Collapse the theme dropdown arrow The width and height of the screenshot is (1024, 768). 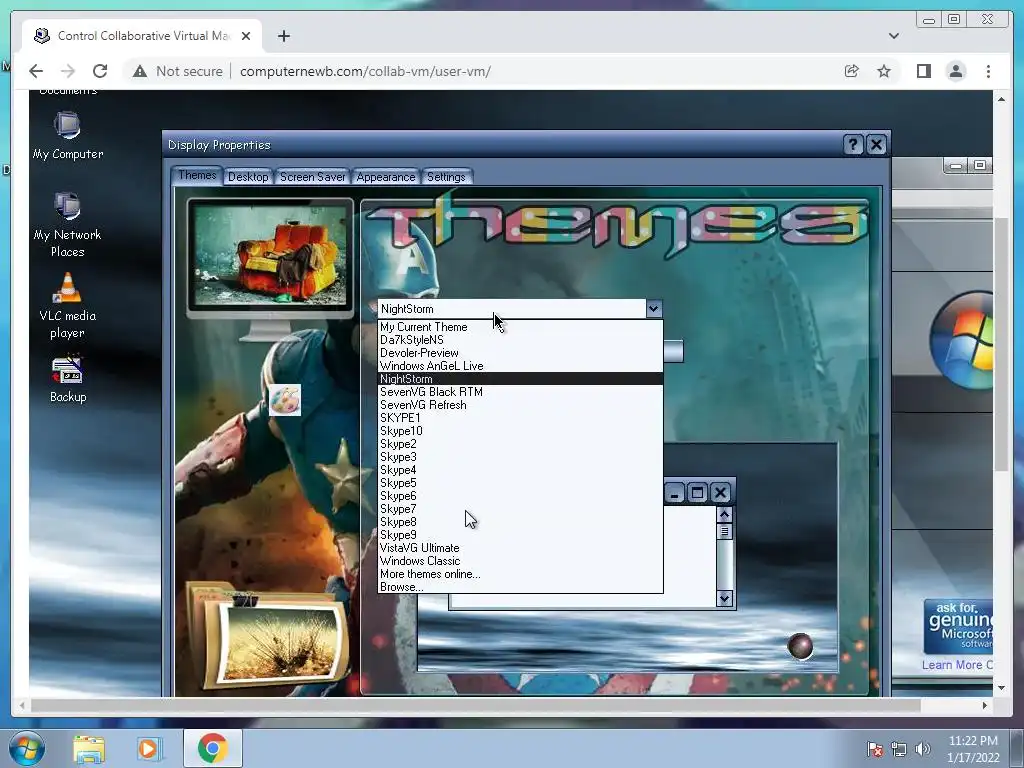tap(654, 309)
